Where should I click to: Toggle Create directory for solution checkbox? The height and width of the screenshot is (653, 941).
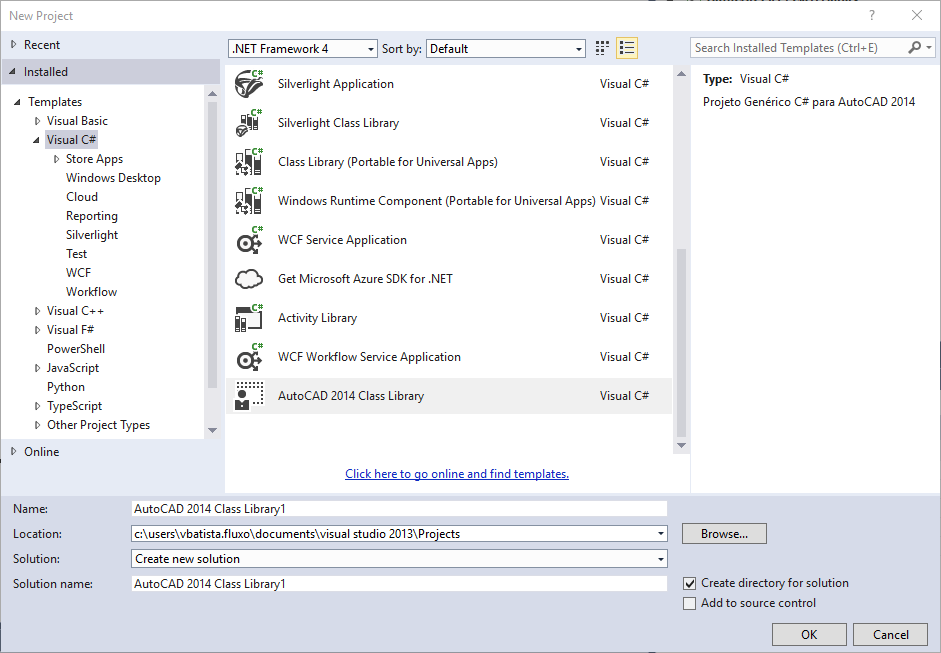coord(690,583)
